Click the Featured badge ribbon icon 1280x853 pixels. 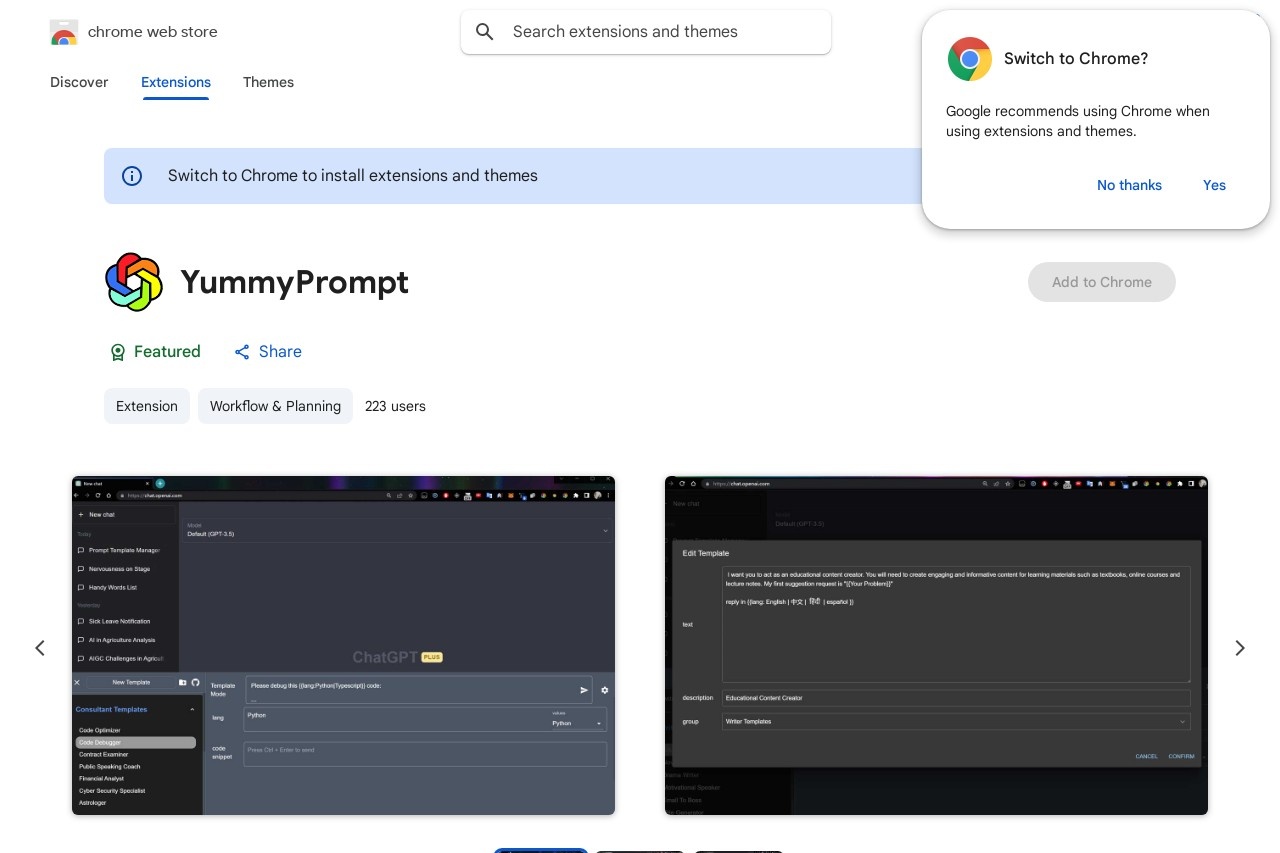pos(117,352)
